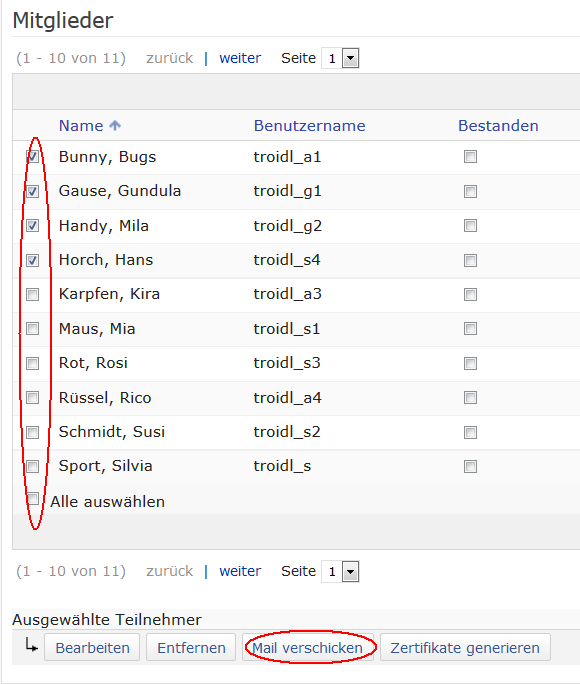Click Zertifikate generieren button
Image resolution: width=580 pixels, height=684 pixels.
[465, 648]
